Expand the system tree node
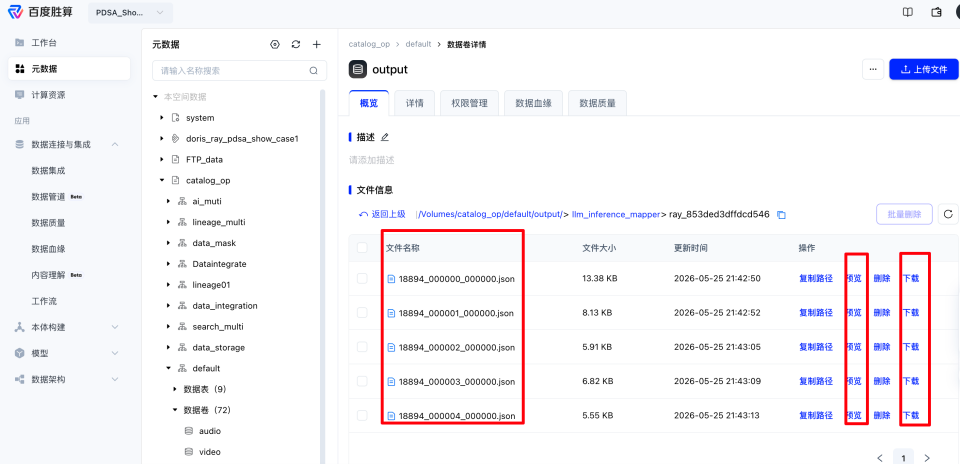960x464 pixels. tap(162, 118)
